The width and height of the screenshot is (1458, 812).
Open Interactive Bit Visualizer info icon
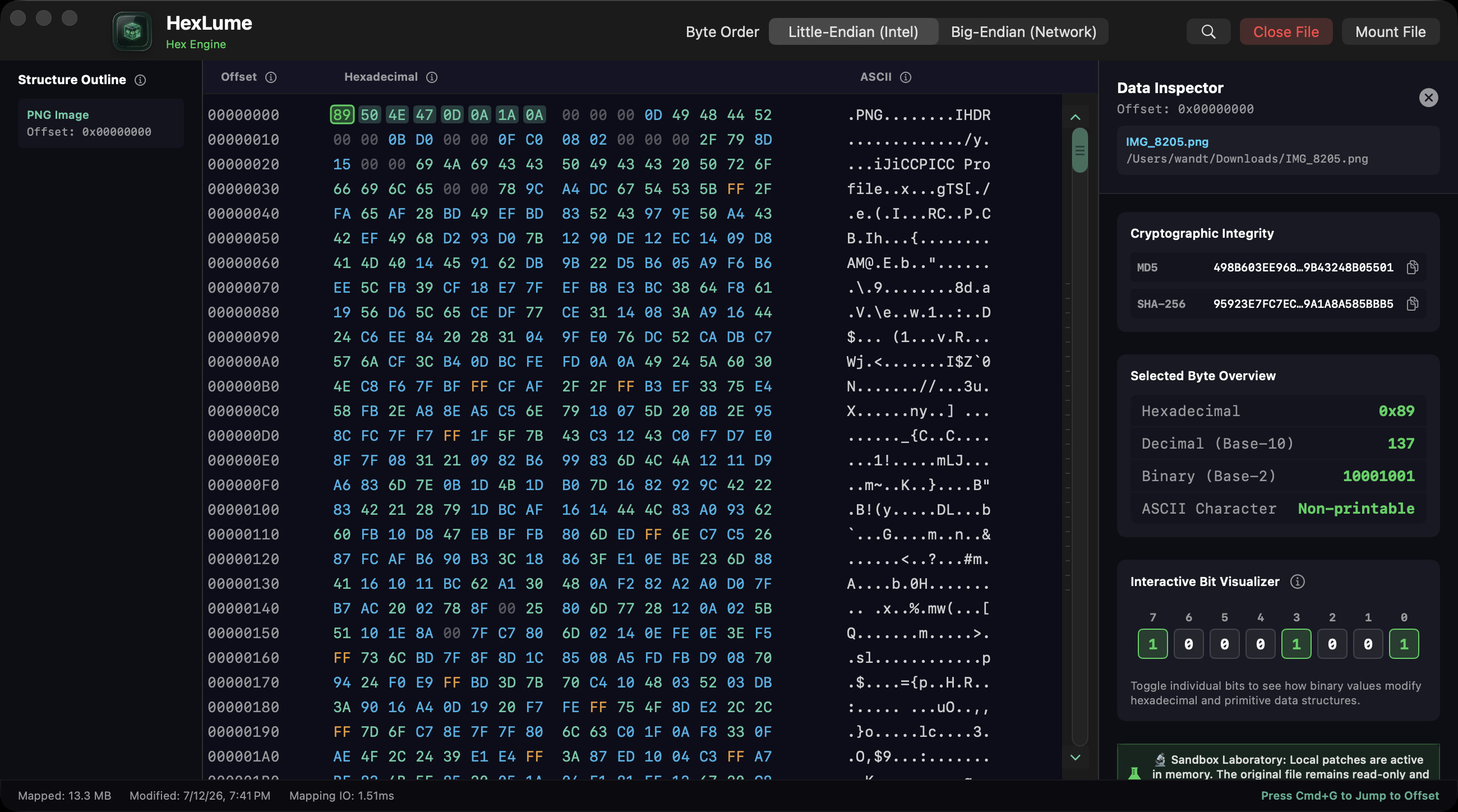(x=1298, y=582)
